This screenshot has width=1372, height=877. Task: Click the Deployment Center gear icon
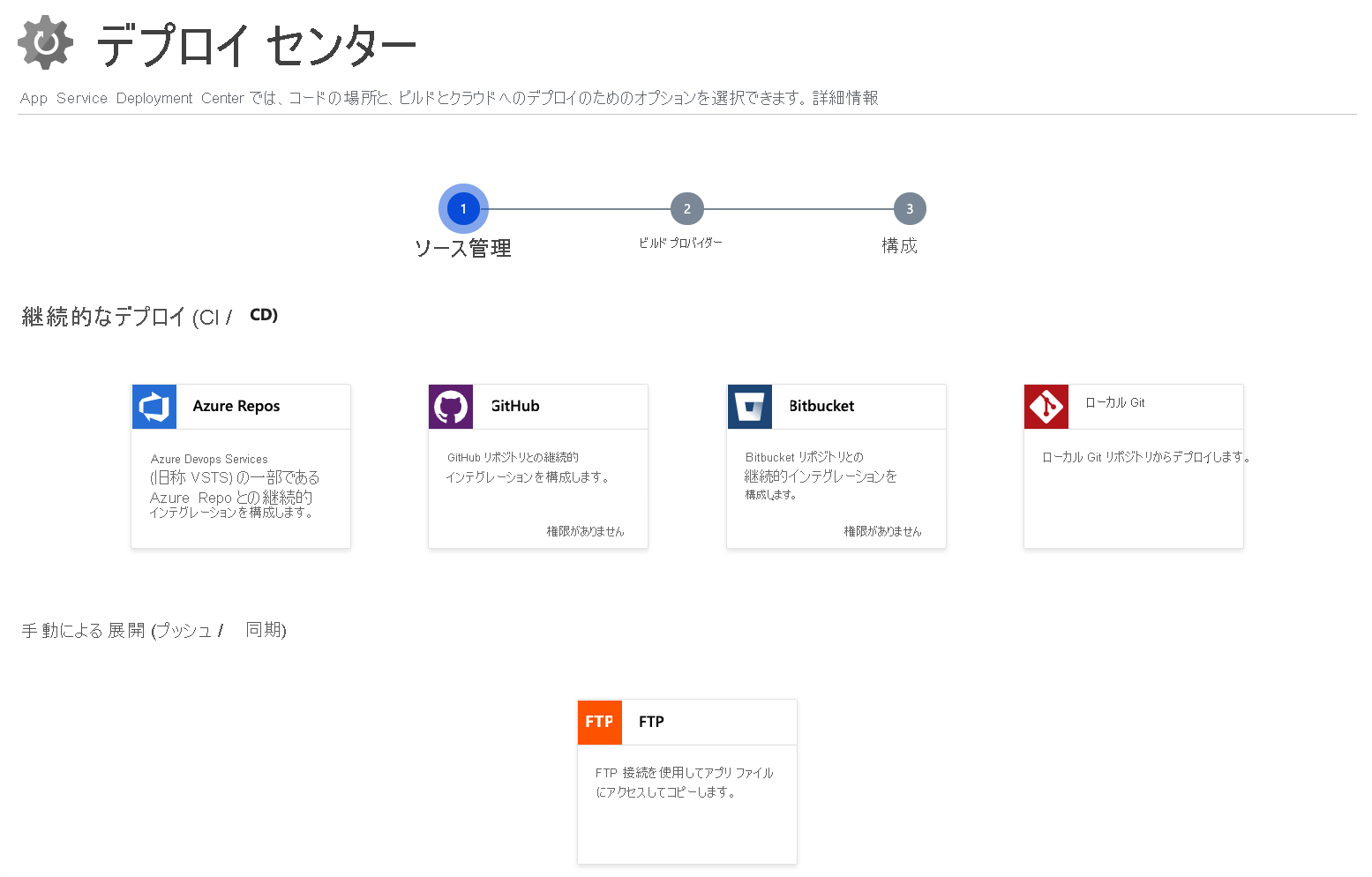coord(45,42)
